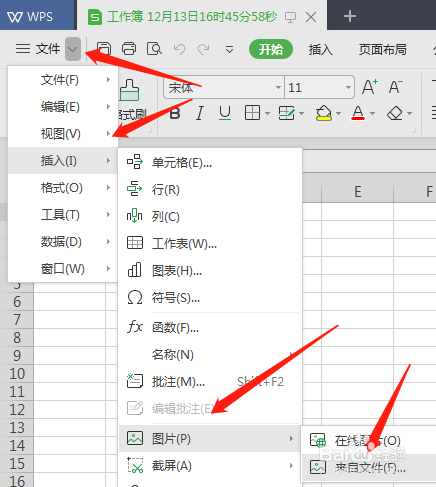This screenshot has width=436, height=487.
Task: Open the 插入(I) submenu
Action: tap(63, 161)
